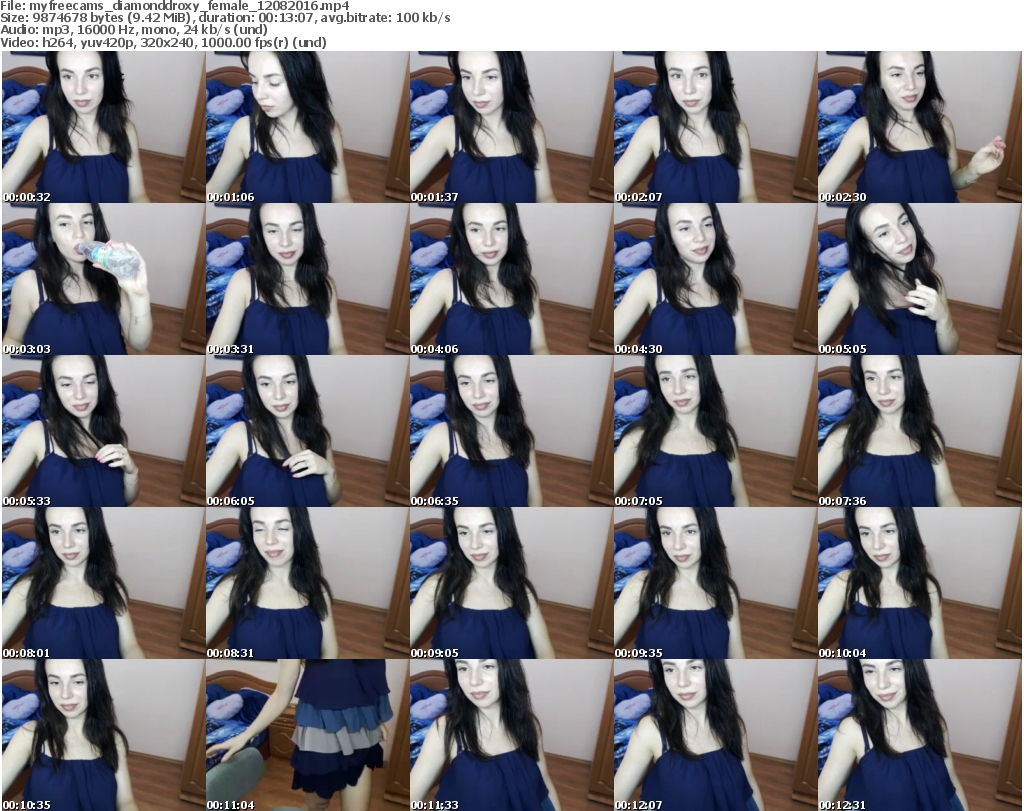
Task: Open the frame at 00:05:05
Action: click(920, 279)
